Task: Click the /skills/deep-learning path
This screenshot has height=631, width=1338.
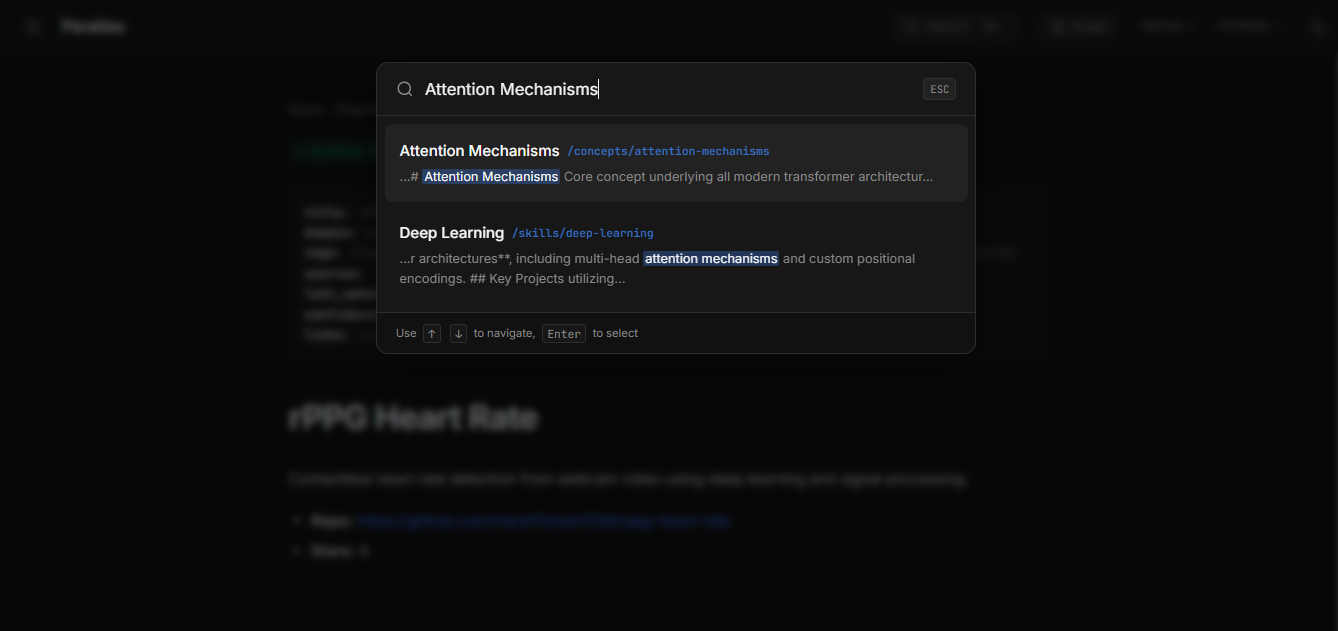Action: click(x=582, y=233)
